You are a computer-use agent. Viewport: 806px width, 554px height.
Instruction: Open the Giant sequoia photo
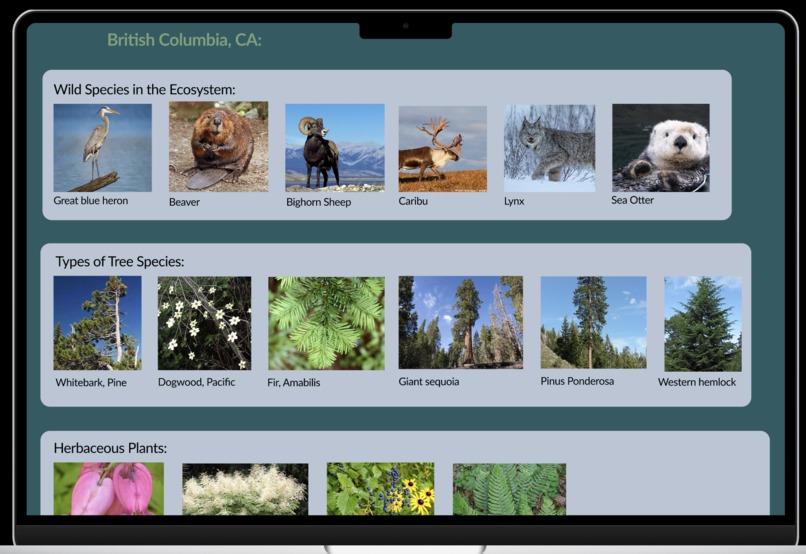tap(461, 322)
